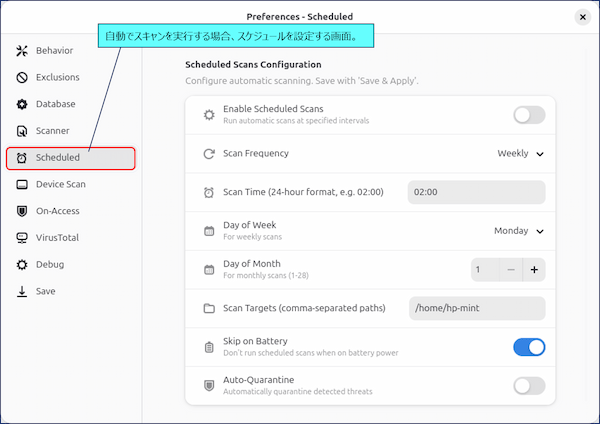600x424 pixels.
Task: Decrease Day of Month with minus button
Action: pyautogui.click(x=511, y=270)
